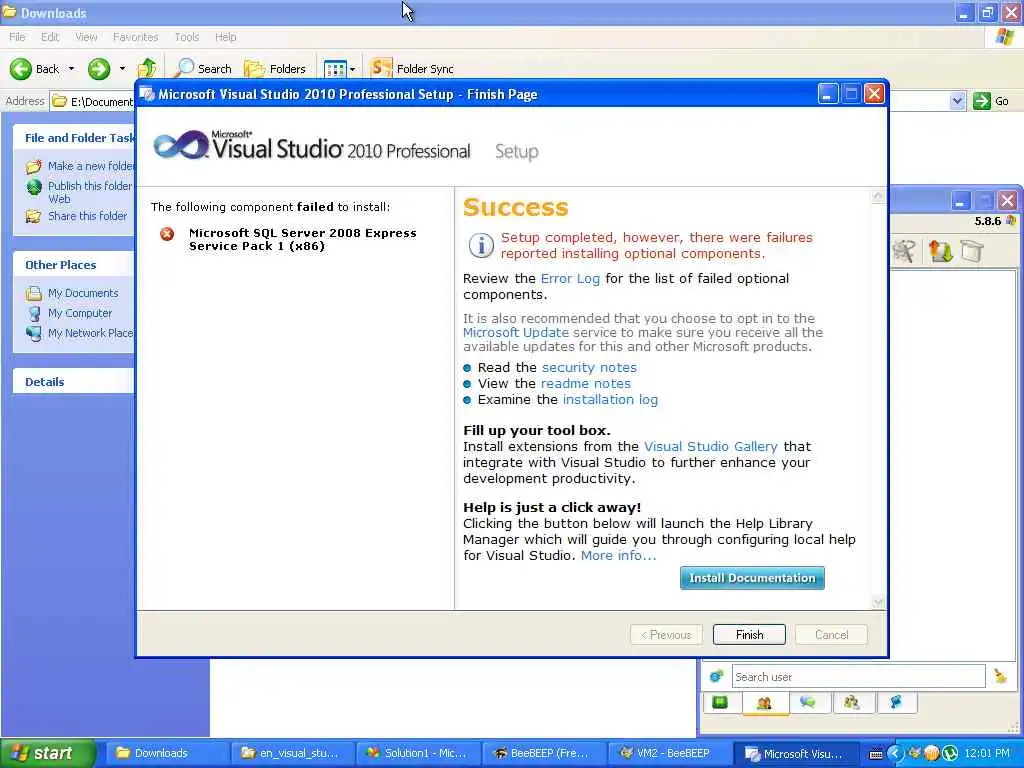The height and width of the screenshot is (768, 1024).
Task: Click the blue information icon under Success
Action: pos(481,246)
